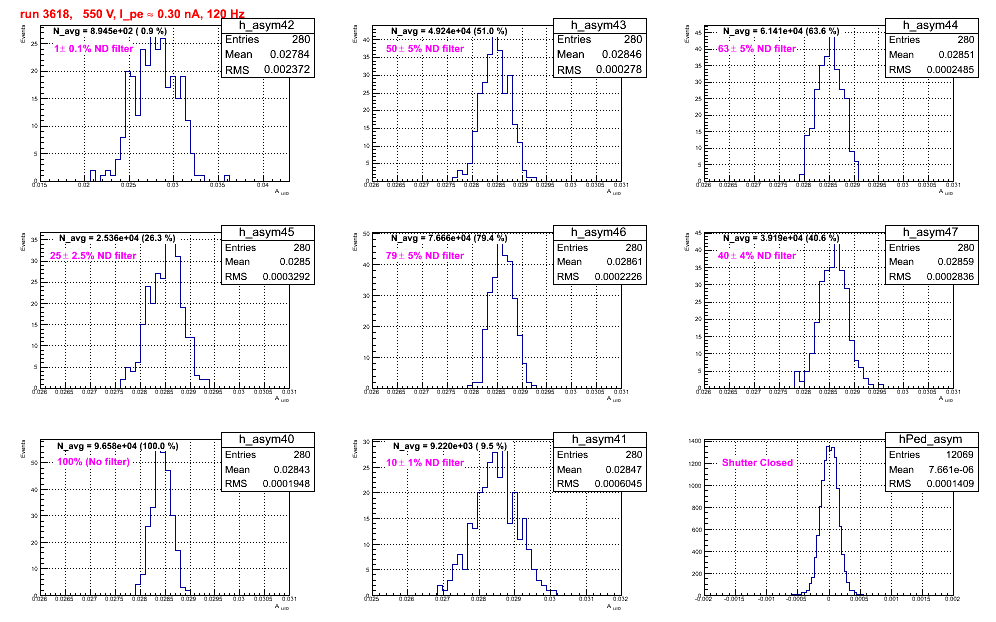Select the h_asym40 stats box title
The width and height of the screenshot is (996, 622).
point(267,439)
